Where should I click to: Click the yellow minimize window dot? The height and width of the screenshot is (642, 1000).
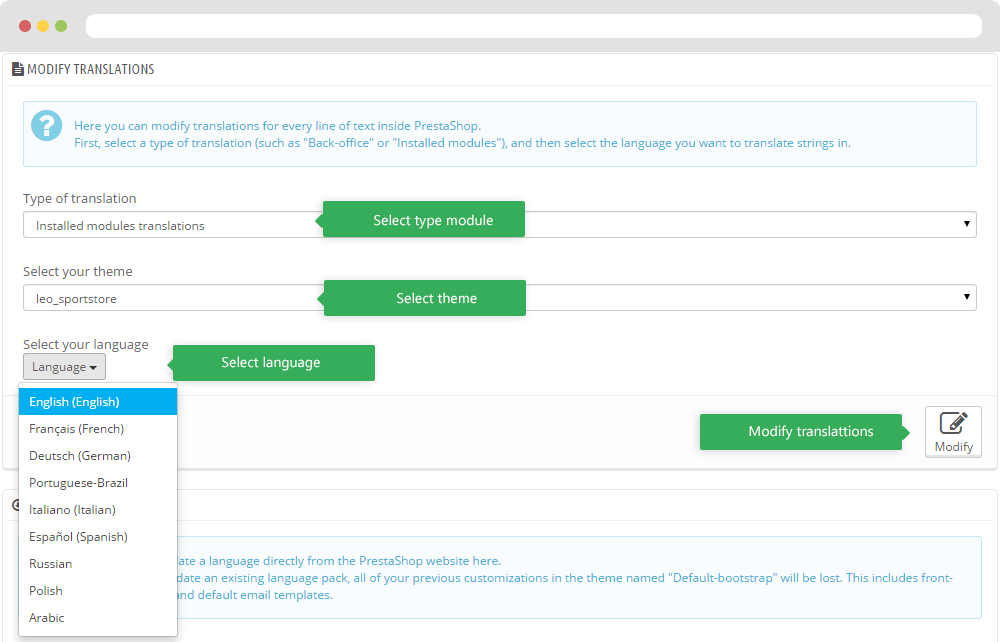pos(43,26)
